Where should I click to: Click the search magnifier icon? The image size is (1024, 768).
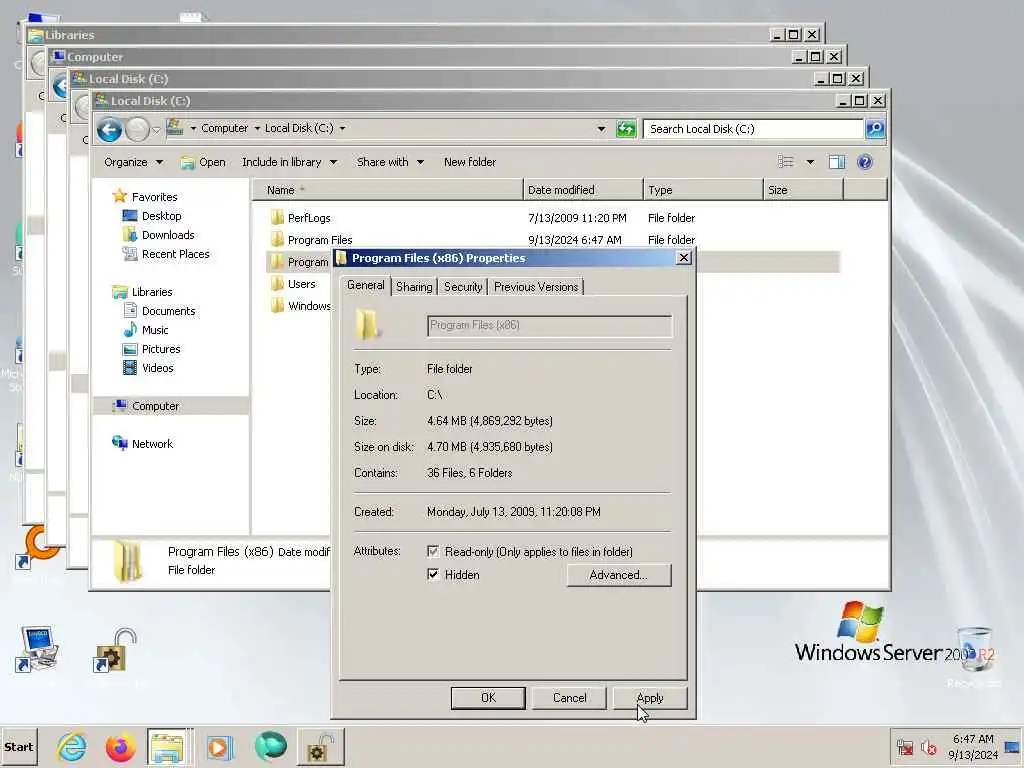tap(875, 129)
